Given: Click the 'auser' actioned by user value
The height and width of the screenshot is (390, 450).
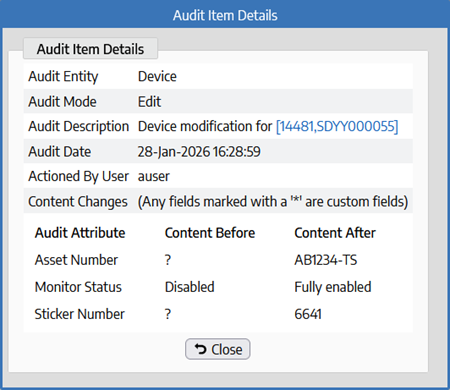Looking at the screenshot, I should (154, 176).
